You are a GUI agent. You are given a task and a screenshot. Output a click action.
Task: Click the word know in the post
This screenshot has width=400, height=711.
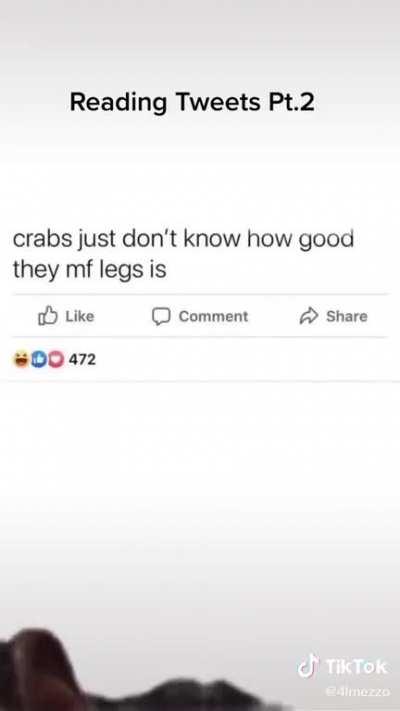tap(213, 239)
